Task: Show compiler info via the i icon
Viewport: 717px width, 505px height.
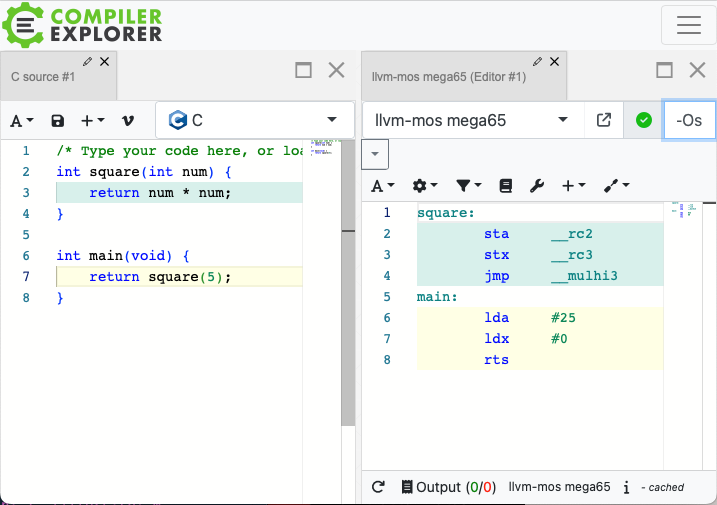Action: coord(626,488)
